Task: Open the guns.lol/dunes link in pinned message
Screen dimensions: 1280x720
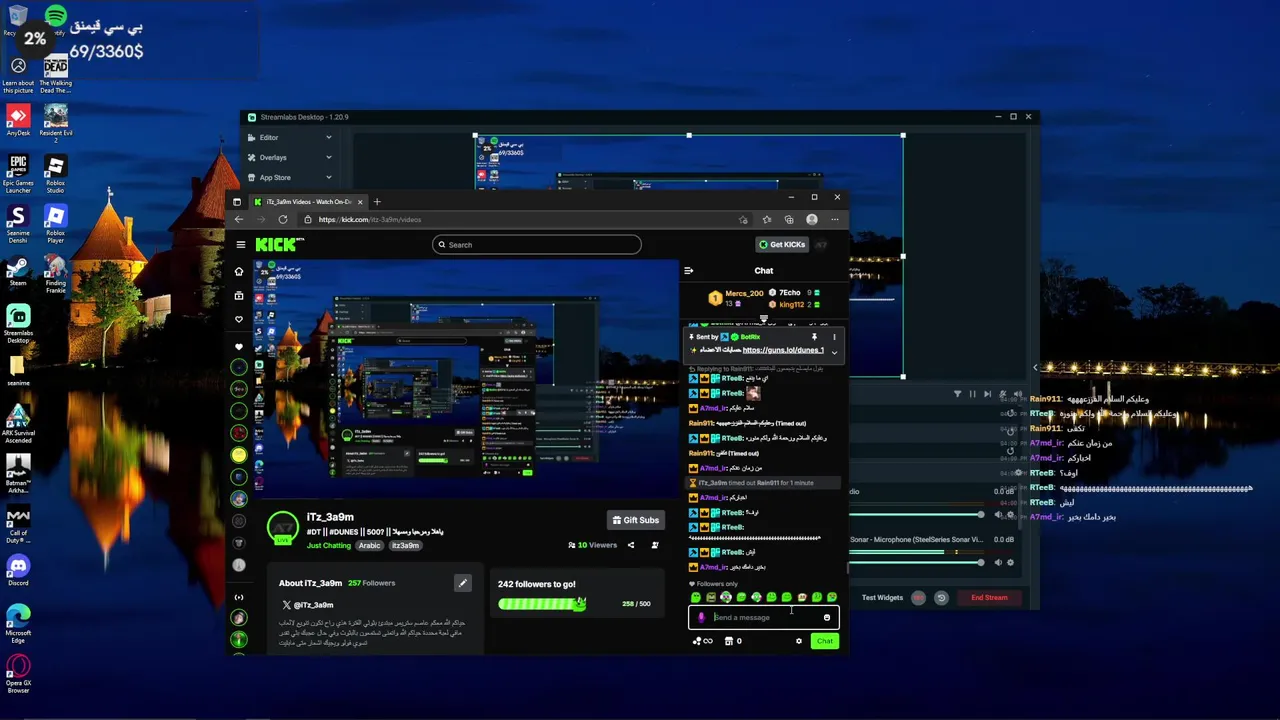Action: [x=783, y=350]
